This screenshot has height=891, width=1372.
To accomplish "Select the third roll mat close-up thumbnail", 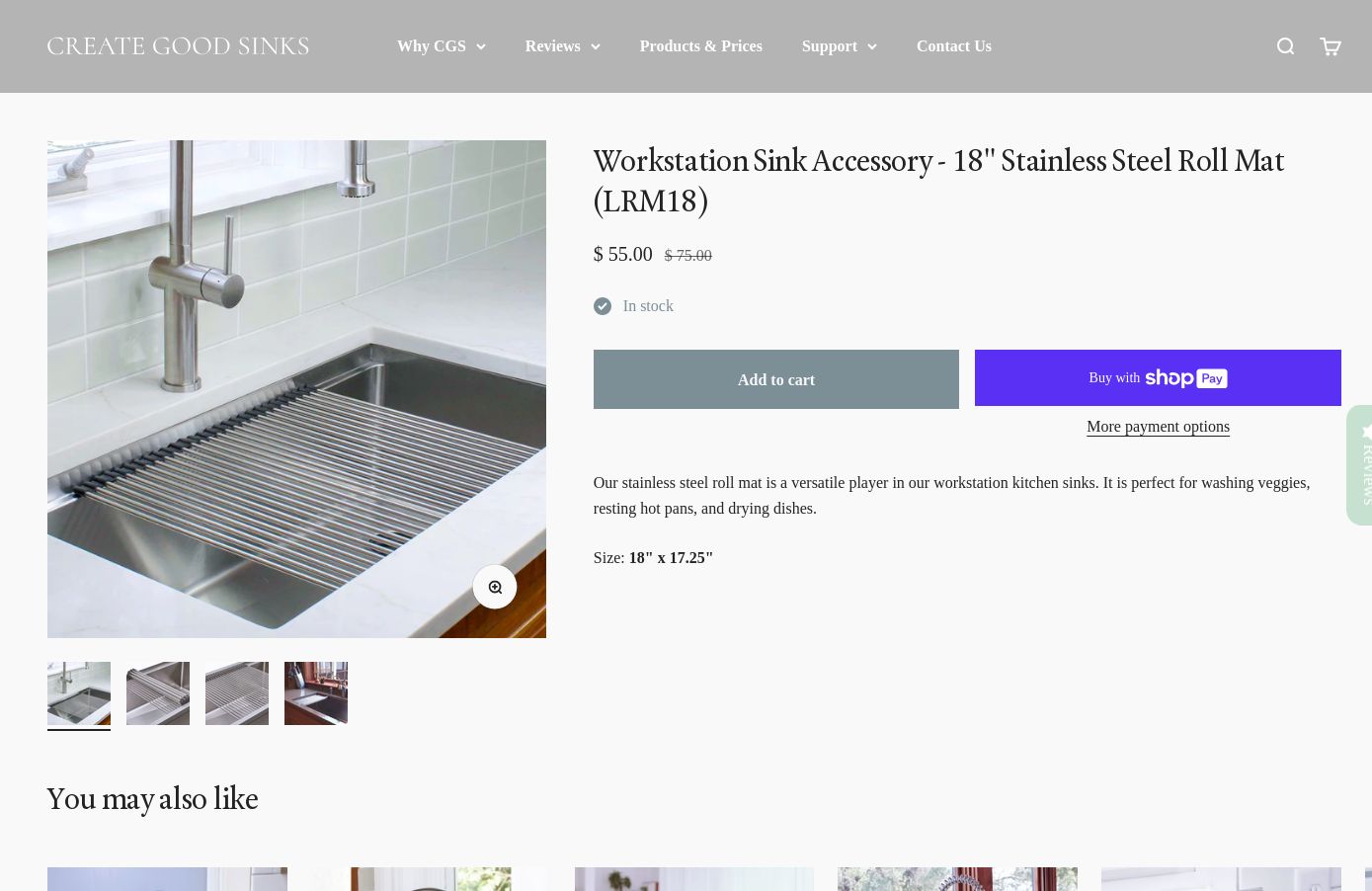I will point(237,693).
